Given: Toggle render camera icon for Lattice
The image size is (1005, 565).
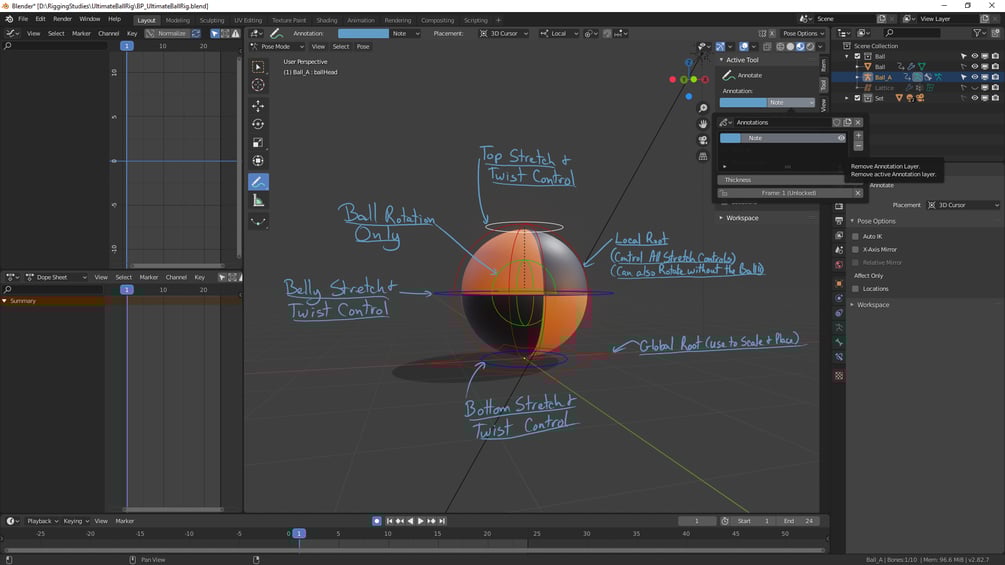Looking at the screenshot, I should 995,88.
